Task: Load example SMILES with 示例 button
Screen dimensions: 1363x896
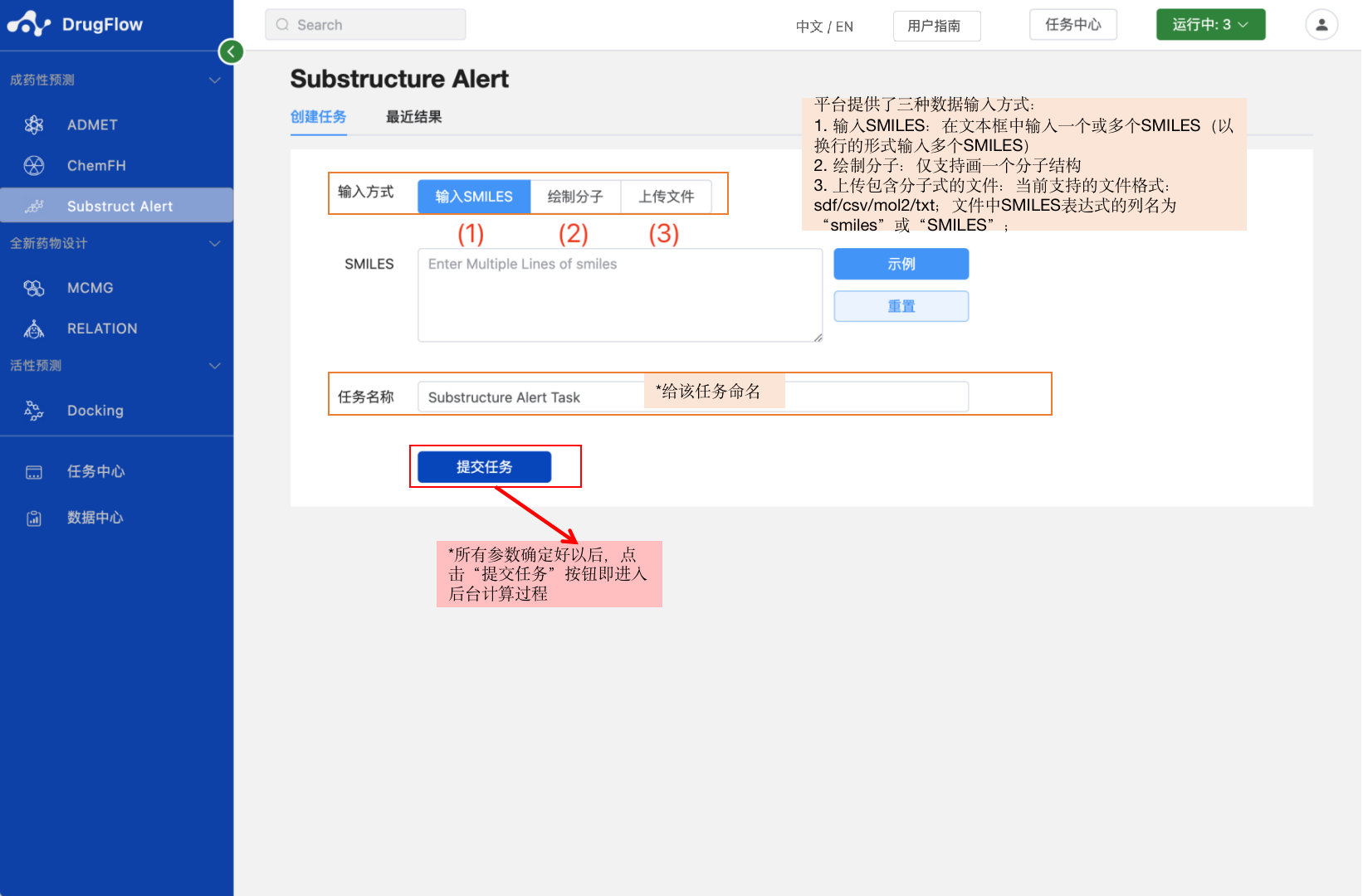Action: (901, 264)
